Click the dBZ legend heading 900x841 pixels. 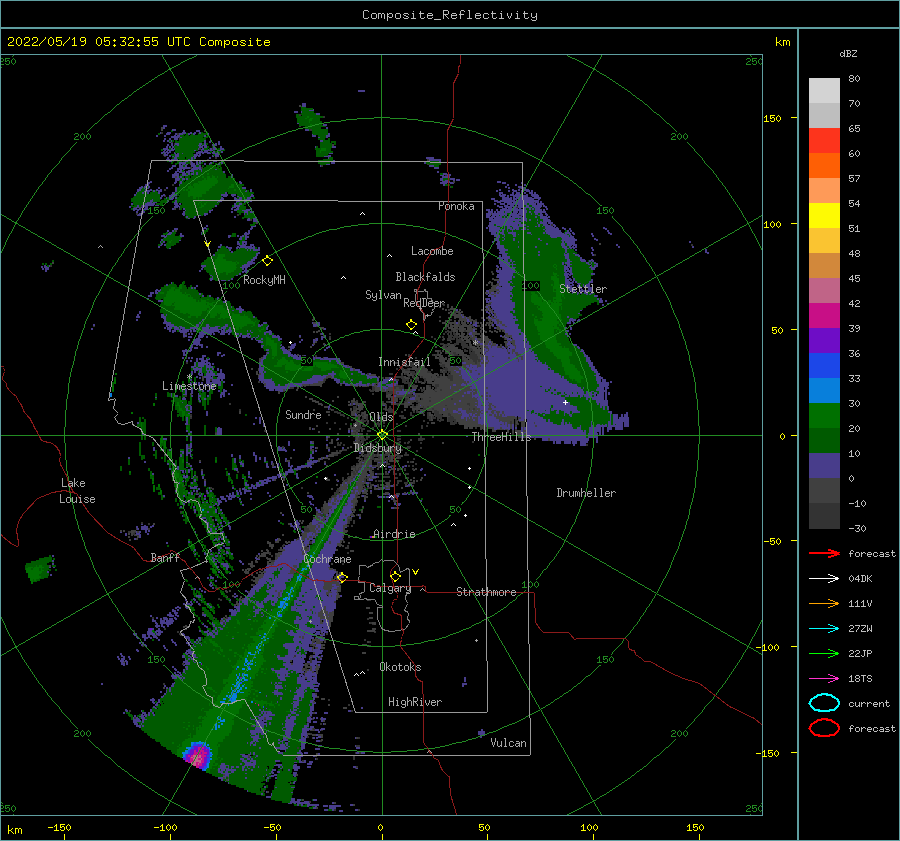pos(848,53)
